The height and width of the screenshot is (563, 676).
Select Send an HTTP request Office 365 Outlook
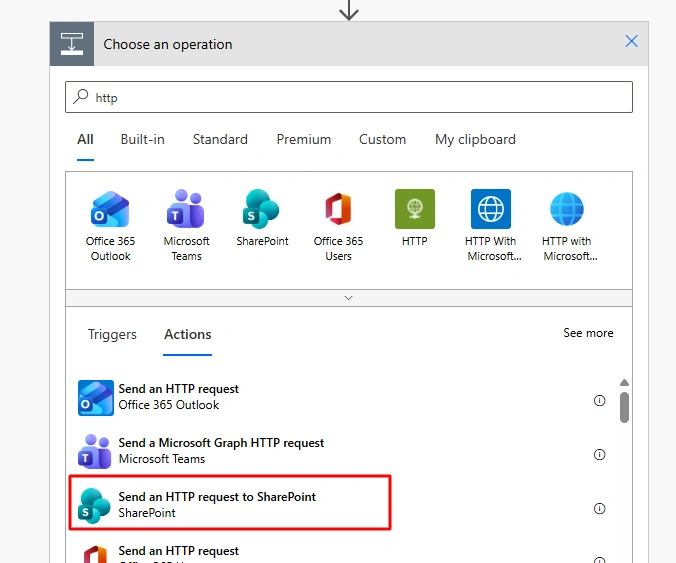click(343, 397)
